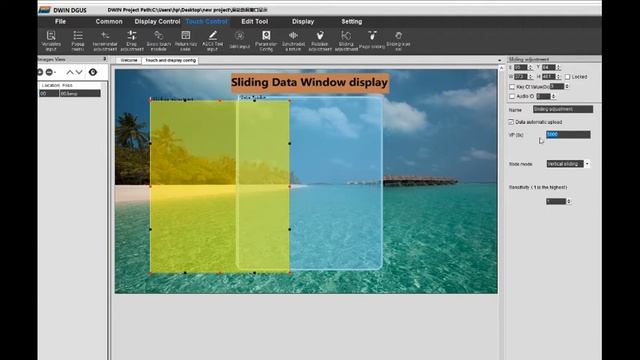
Task: Select the GBK input tool
Action: click(x=240, y=40)
